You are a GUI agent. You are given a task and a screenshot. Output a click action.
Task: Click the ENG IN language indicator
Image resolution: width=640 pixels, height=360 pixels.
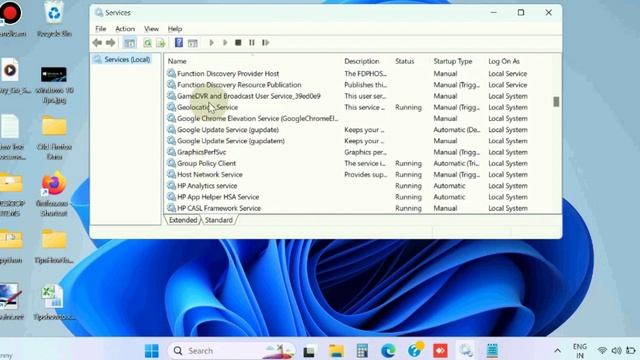(x=580, y=351)
